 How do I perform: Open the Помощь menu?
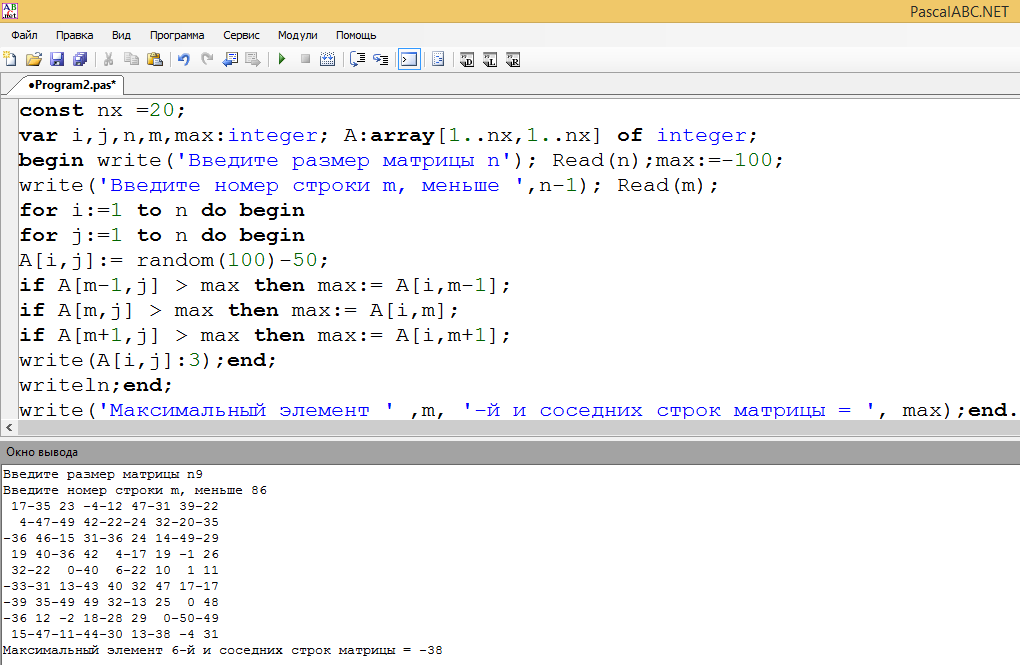(356, 35)
